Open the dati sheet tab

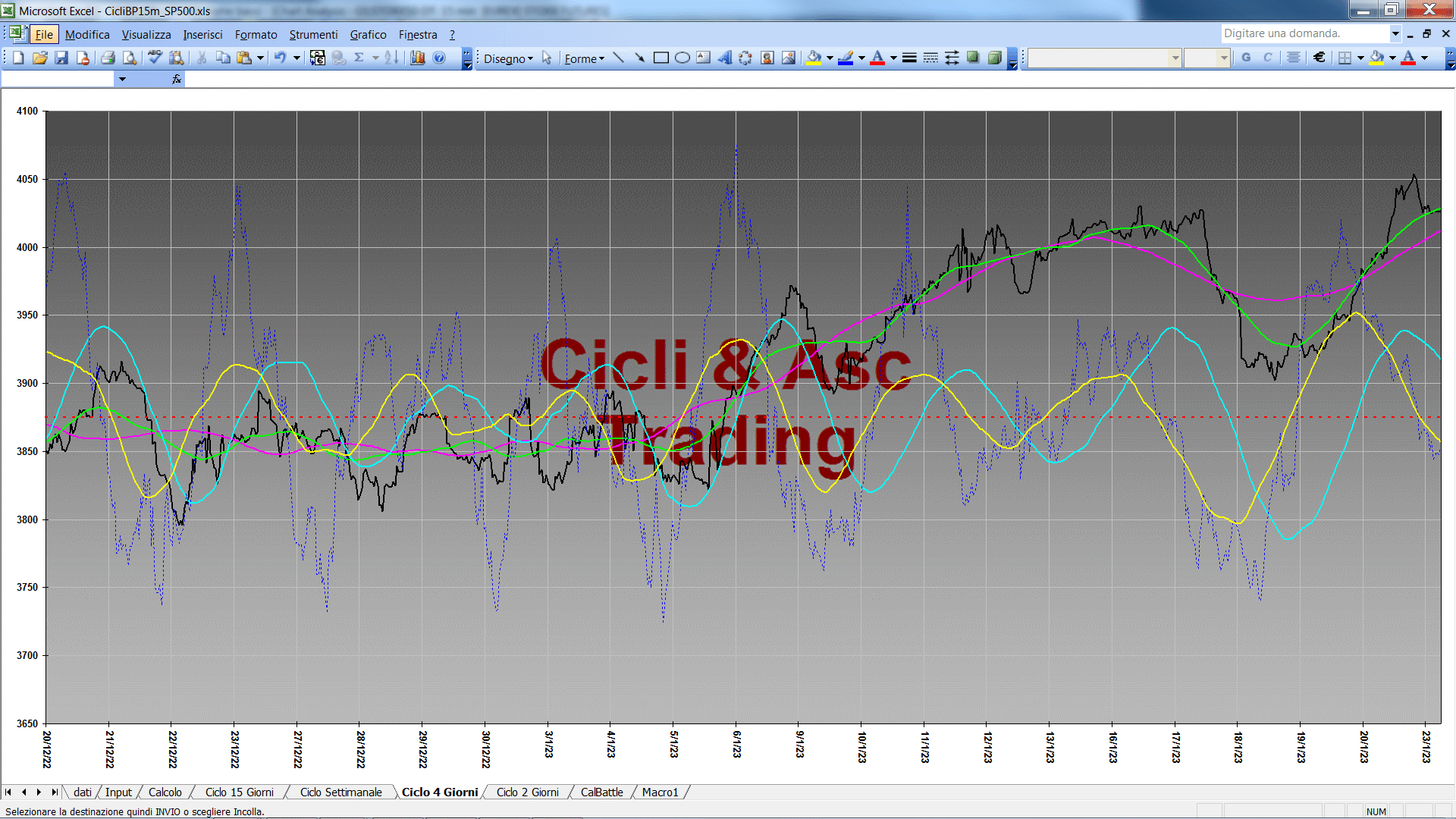click(83, 792)
